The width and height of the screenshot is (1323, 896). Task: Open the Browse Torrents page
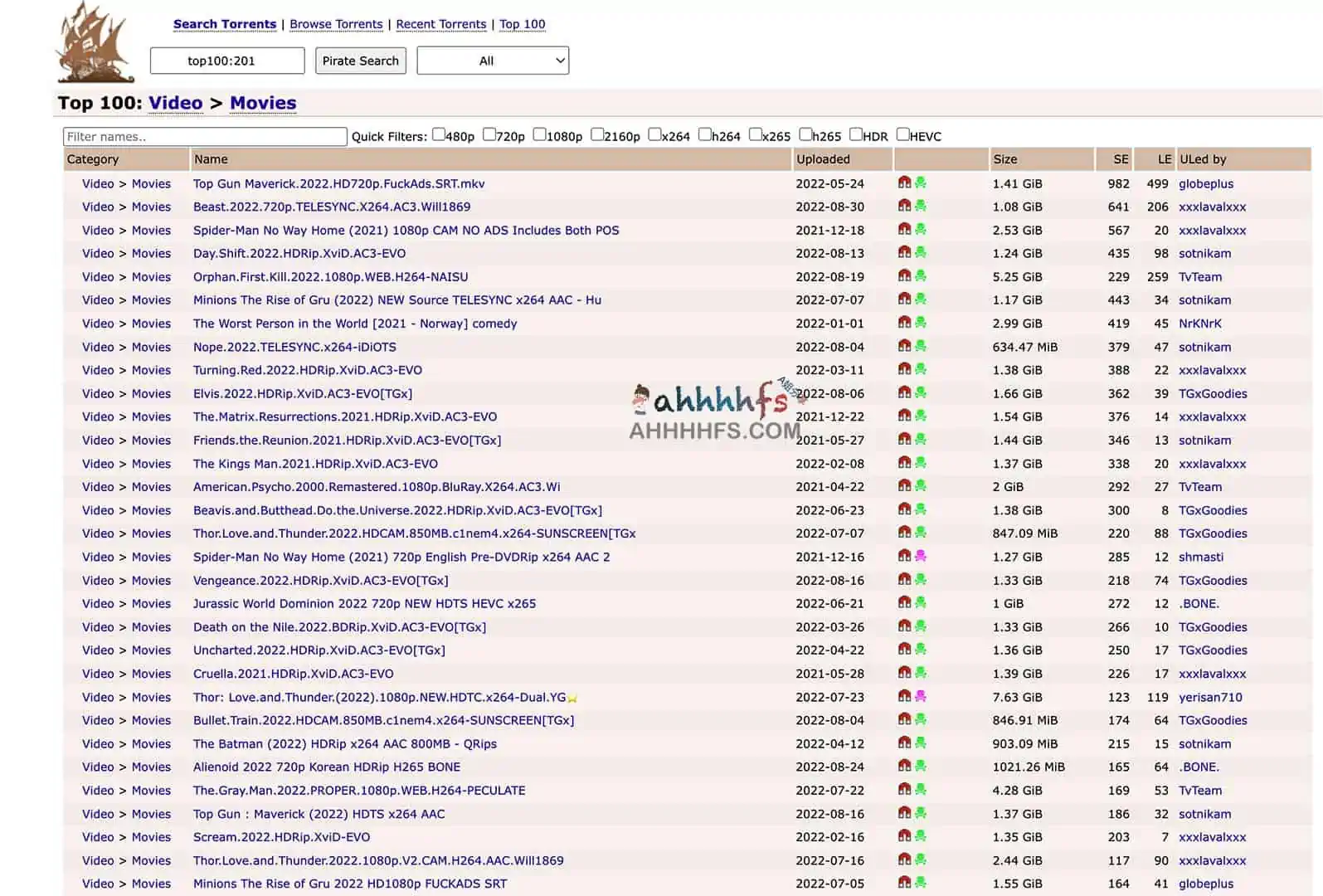click(336, 24)
